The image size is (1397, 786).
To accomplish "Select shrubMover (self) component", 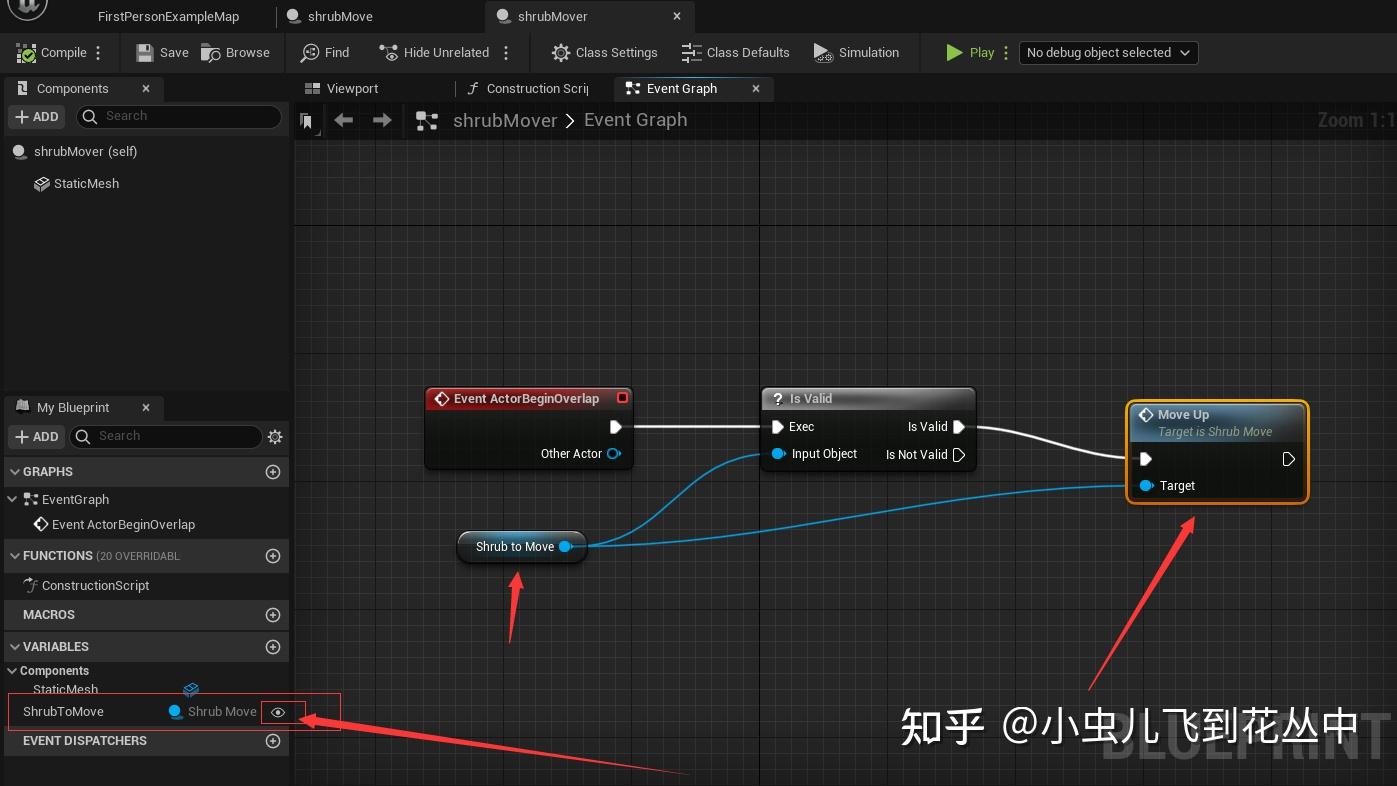I will [x=76, y=152].
